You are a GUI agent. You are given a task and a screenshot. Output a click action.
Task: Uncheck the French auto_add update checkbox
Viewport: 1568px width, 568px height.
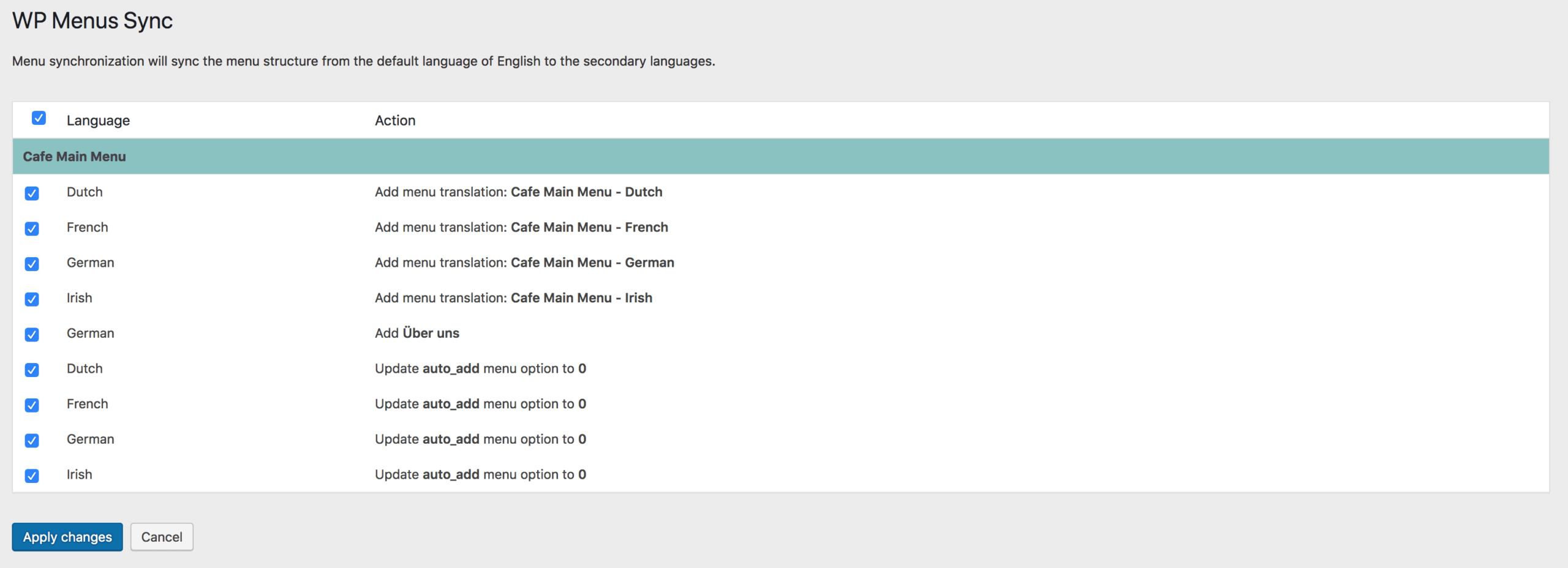31,405
